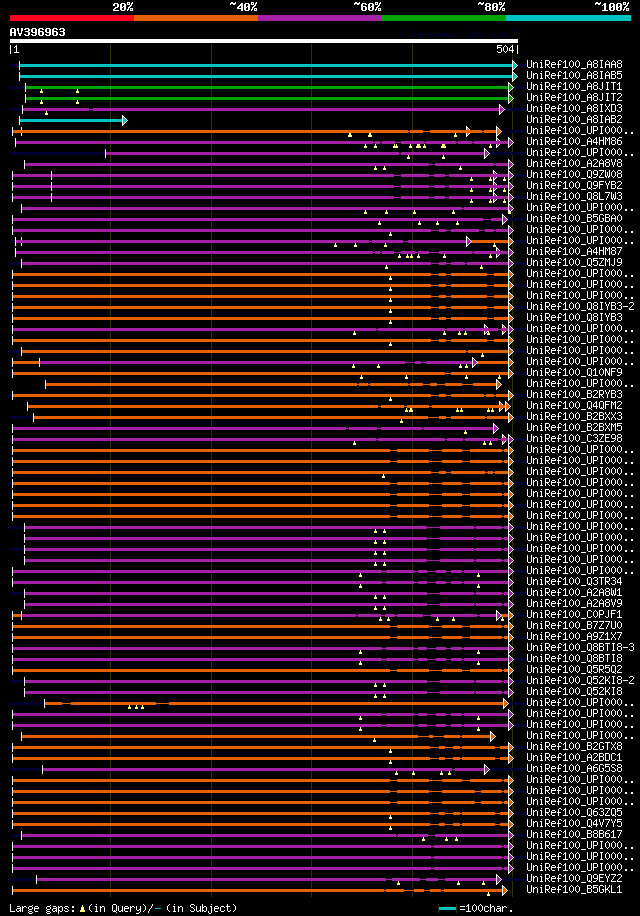Select the UniRef100_B2BXX3 label
The height and width of the screenshot is (916, 640).
[574, 417]
